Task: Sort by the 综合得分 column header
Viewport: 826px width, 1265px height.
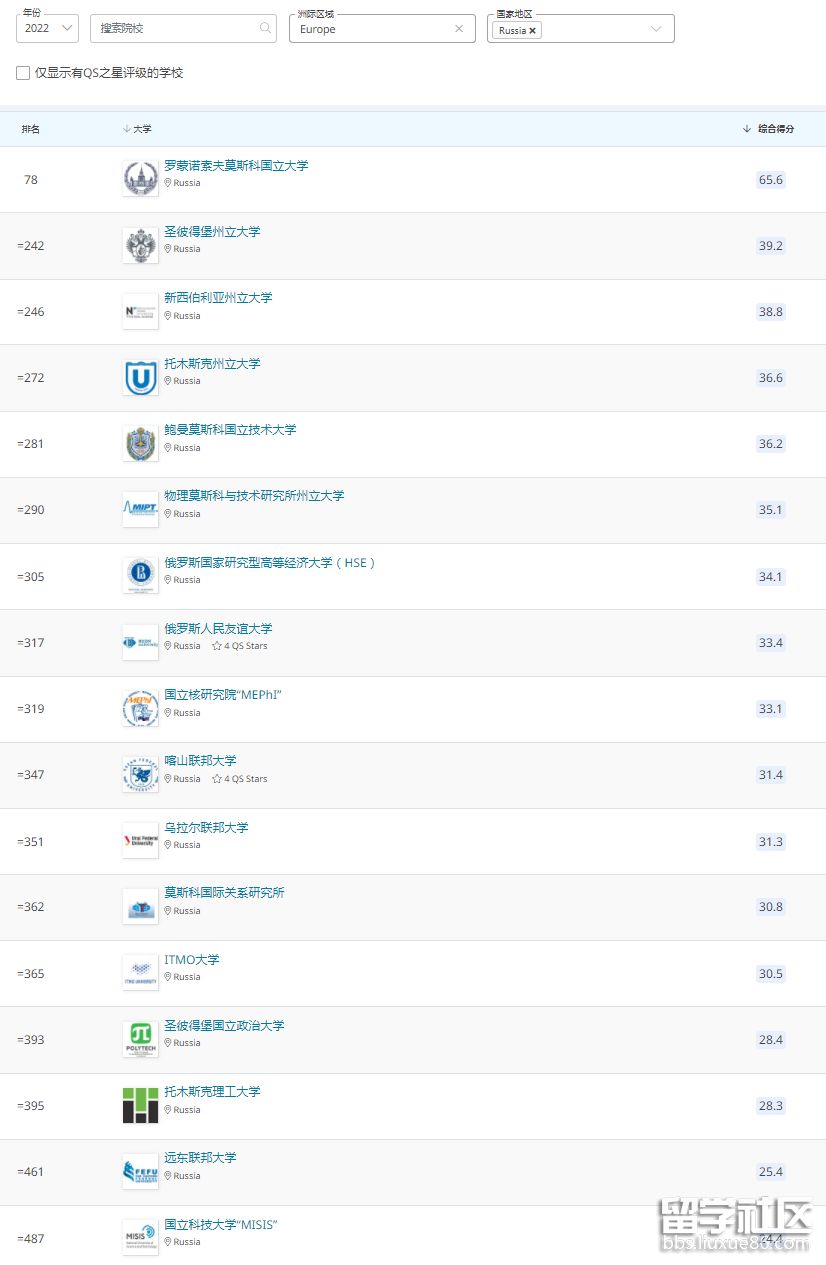Action: click(x=768, y=129)
